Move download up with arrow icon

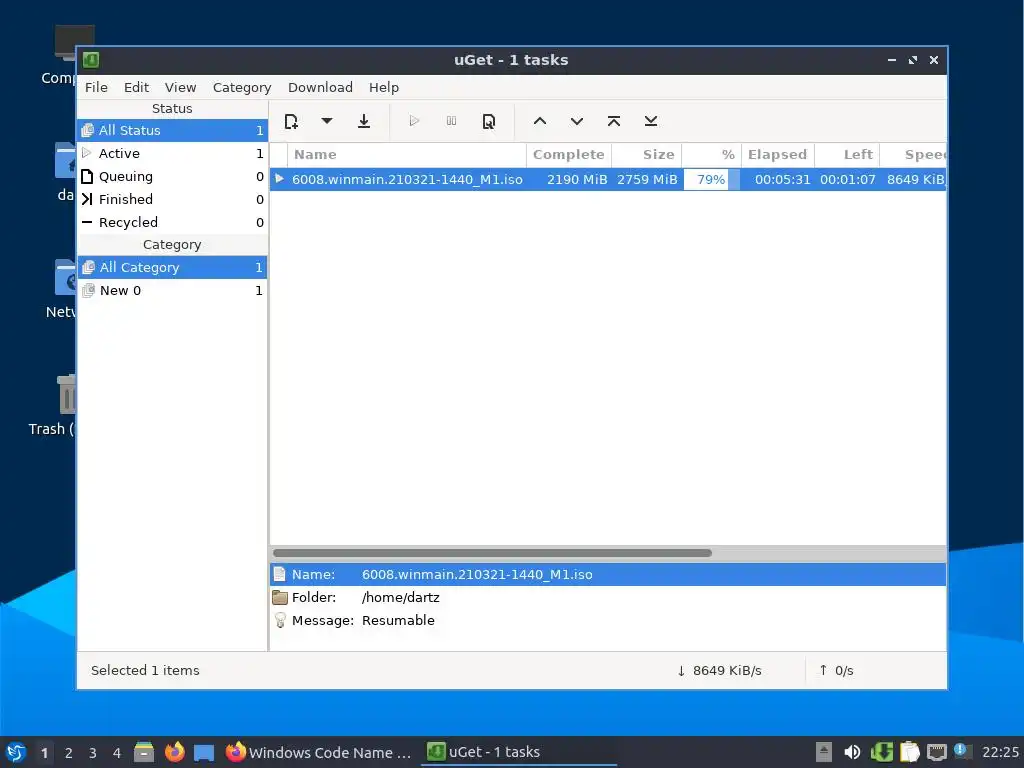(539, 121)
